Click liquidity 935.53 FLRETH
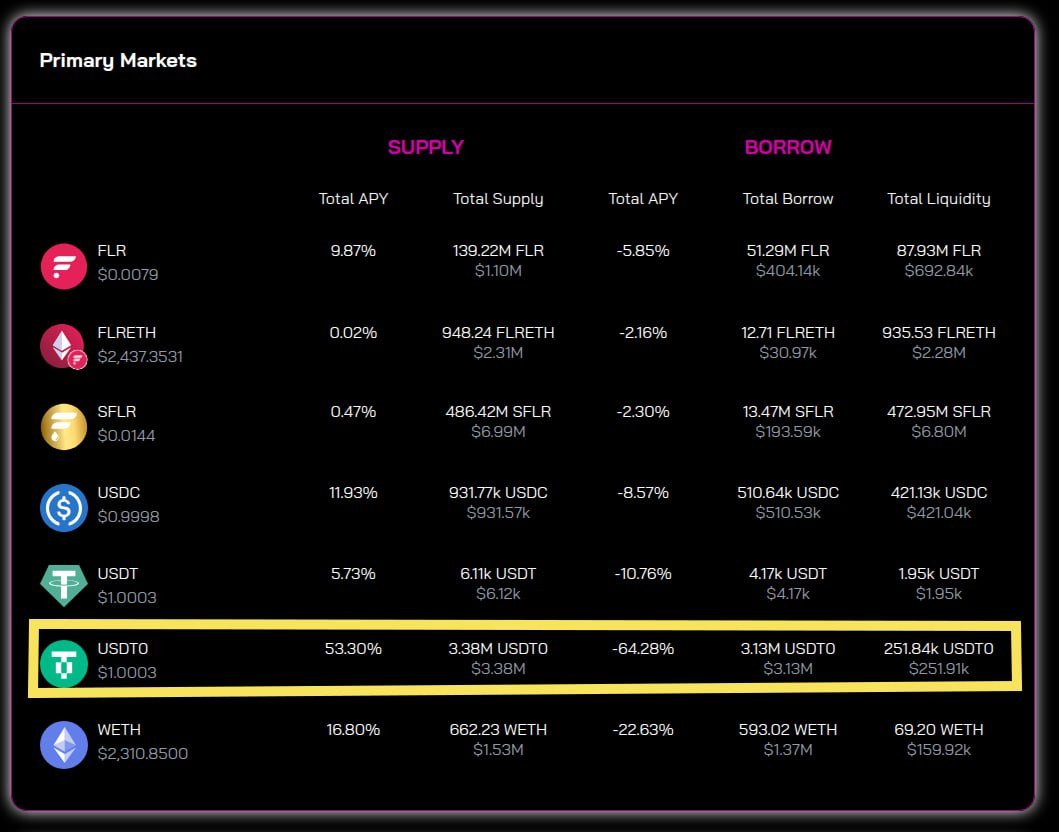Image resolution: width=1059 pixels, height=832 pixels. click(x=939, y=333)
